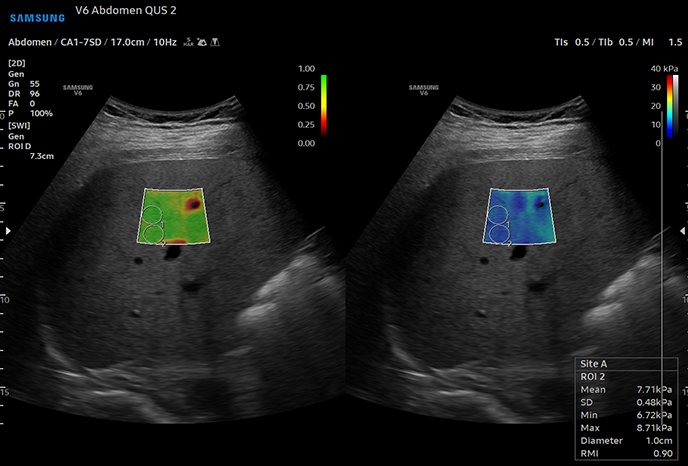Viewport: 688px width, 466px height.
Task: Select ROI circle 2 on the green reliability map
Action: pyautogui.click(x=153, y=233)
